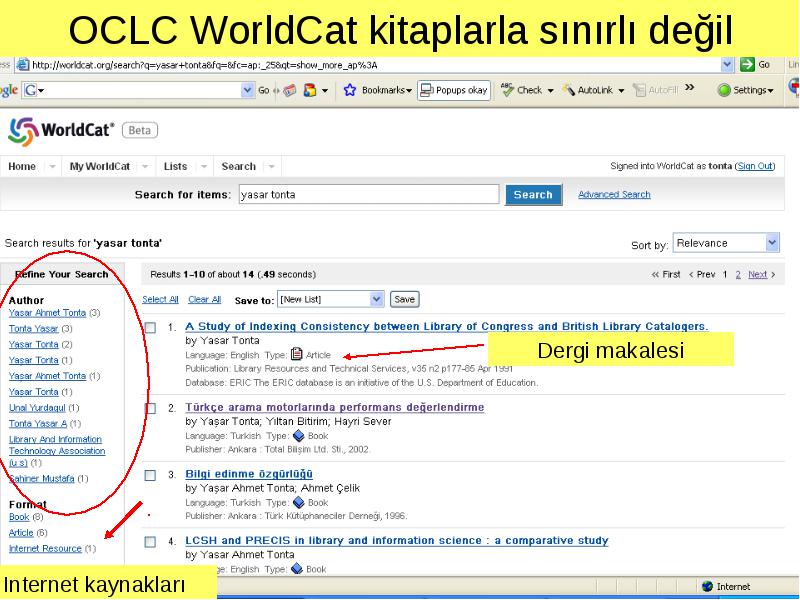Click the Popups okay toolbar button
The width and height of the screenshot is (800, 600).
[x=454, y=90]
